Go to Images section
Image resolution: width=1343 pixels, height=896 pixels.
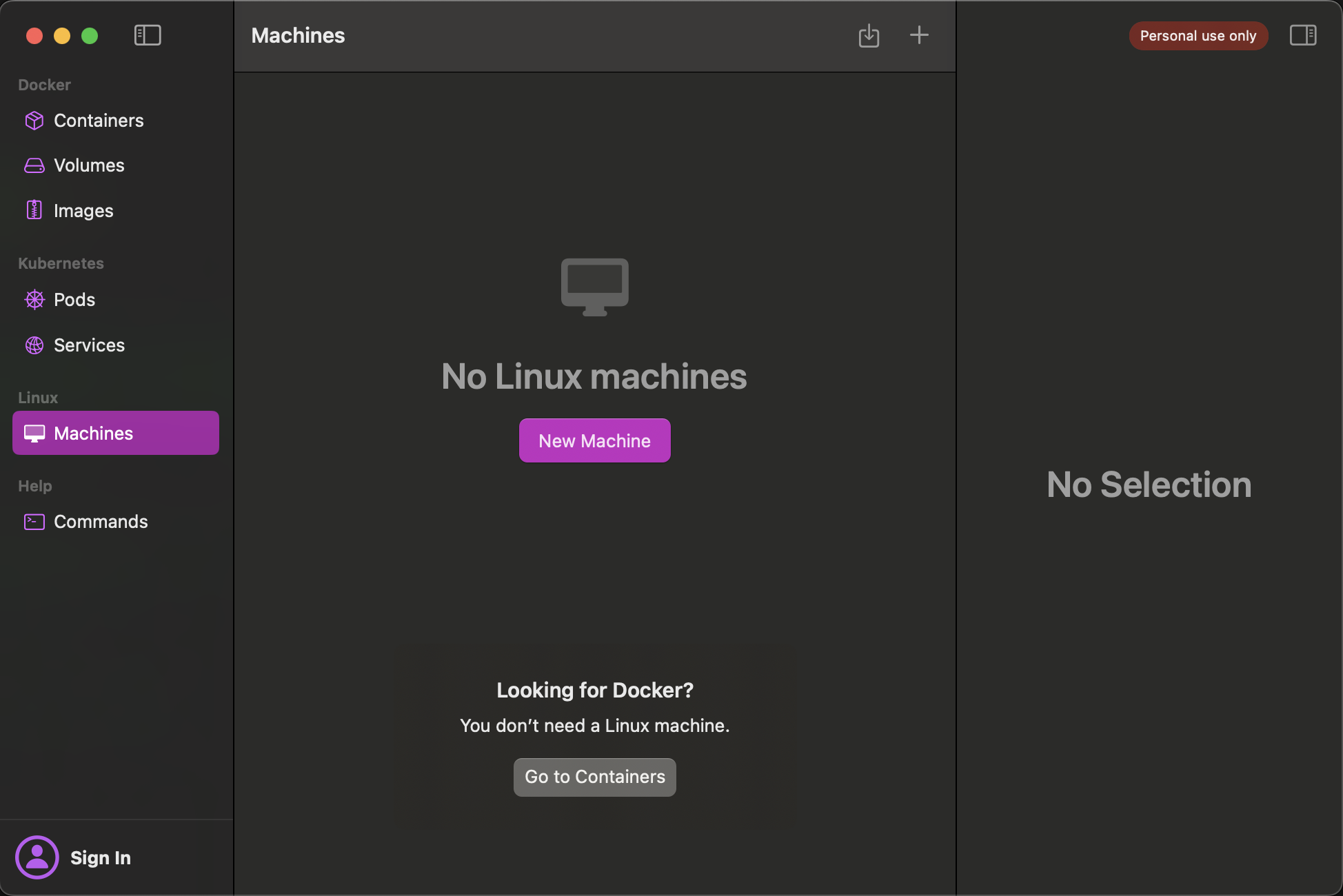116,210
